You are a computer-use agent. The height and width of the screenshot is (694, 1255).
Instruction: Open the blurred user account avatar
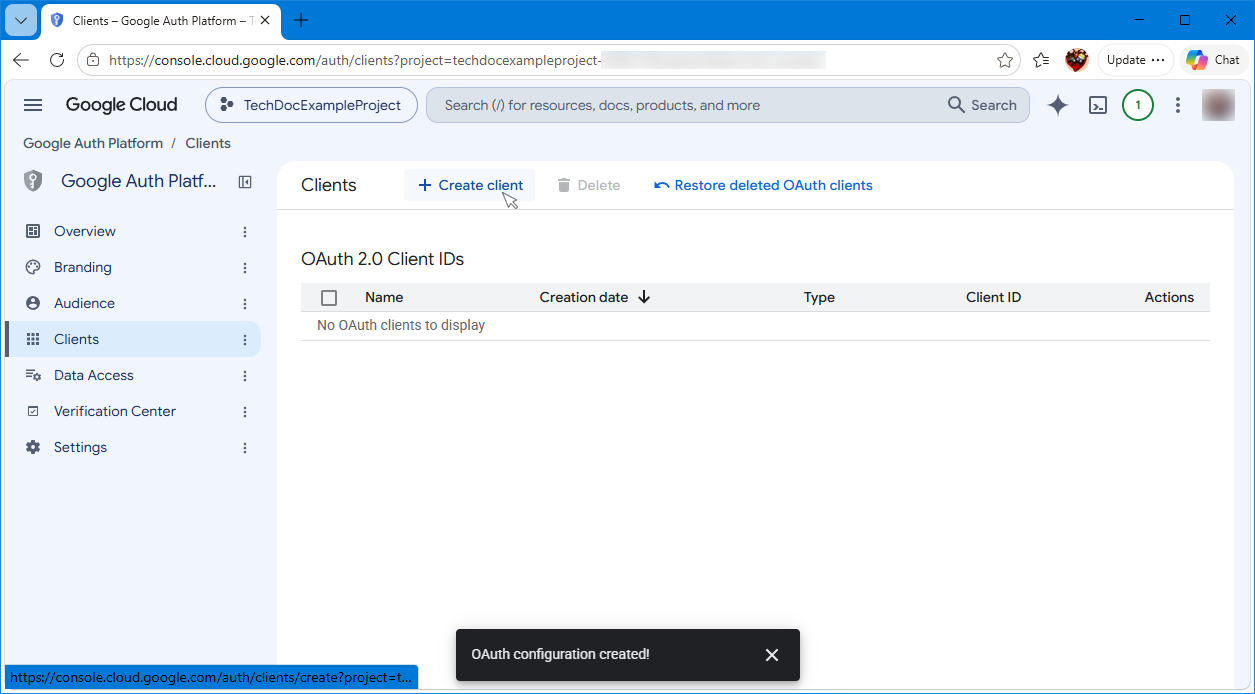click(x=1218, y=105)
